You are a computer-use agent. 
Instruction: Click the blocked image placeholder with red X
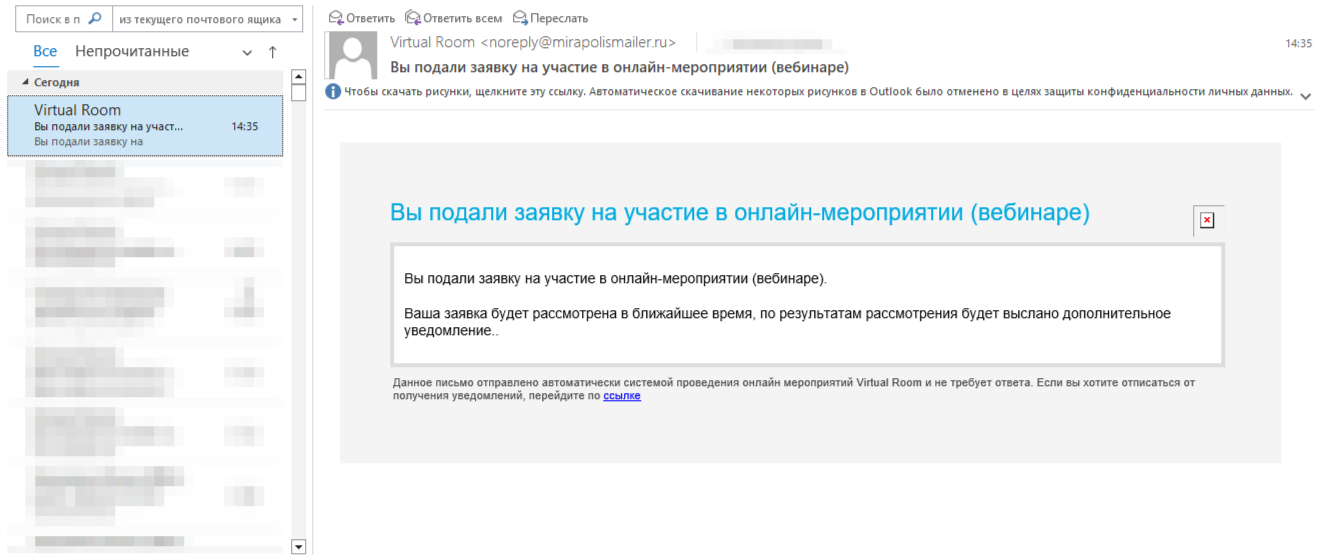point(1207,220)
